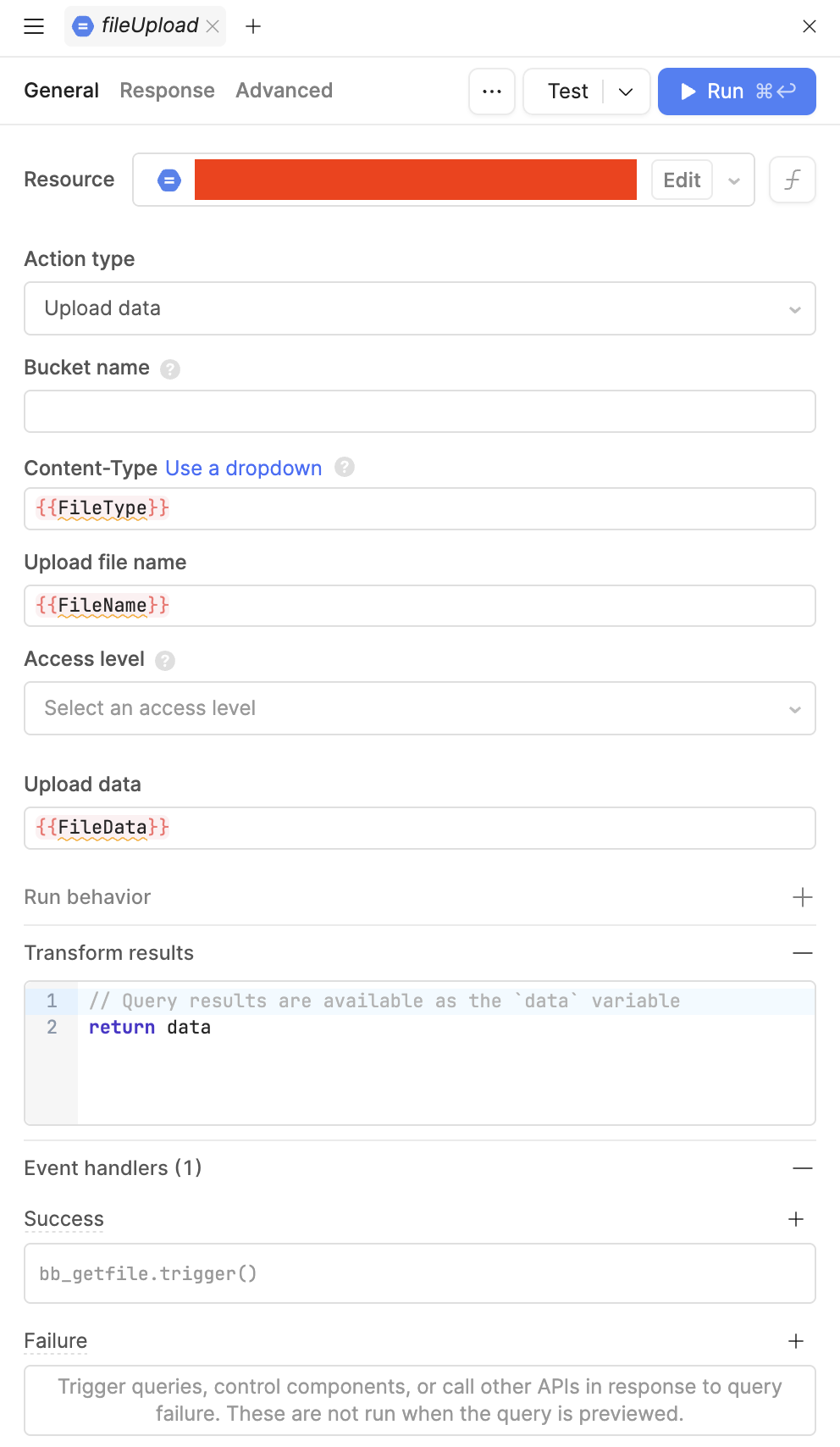Click the Bucket name input field

click(419, 412)
